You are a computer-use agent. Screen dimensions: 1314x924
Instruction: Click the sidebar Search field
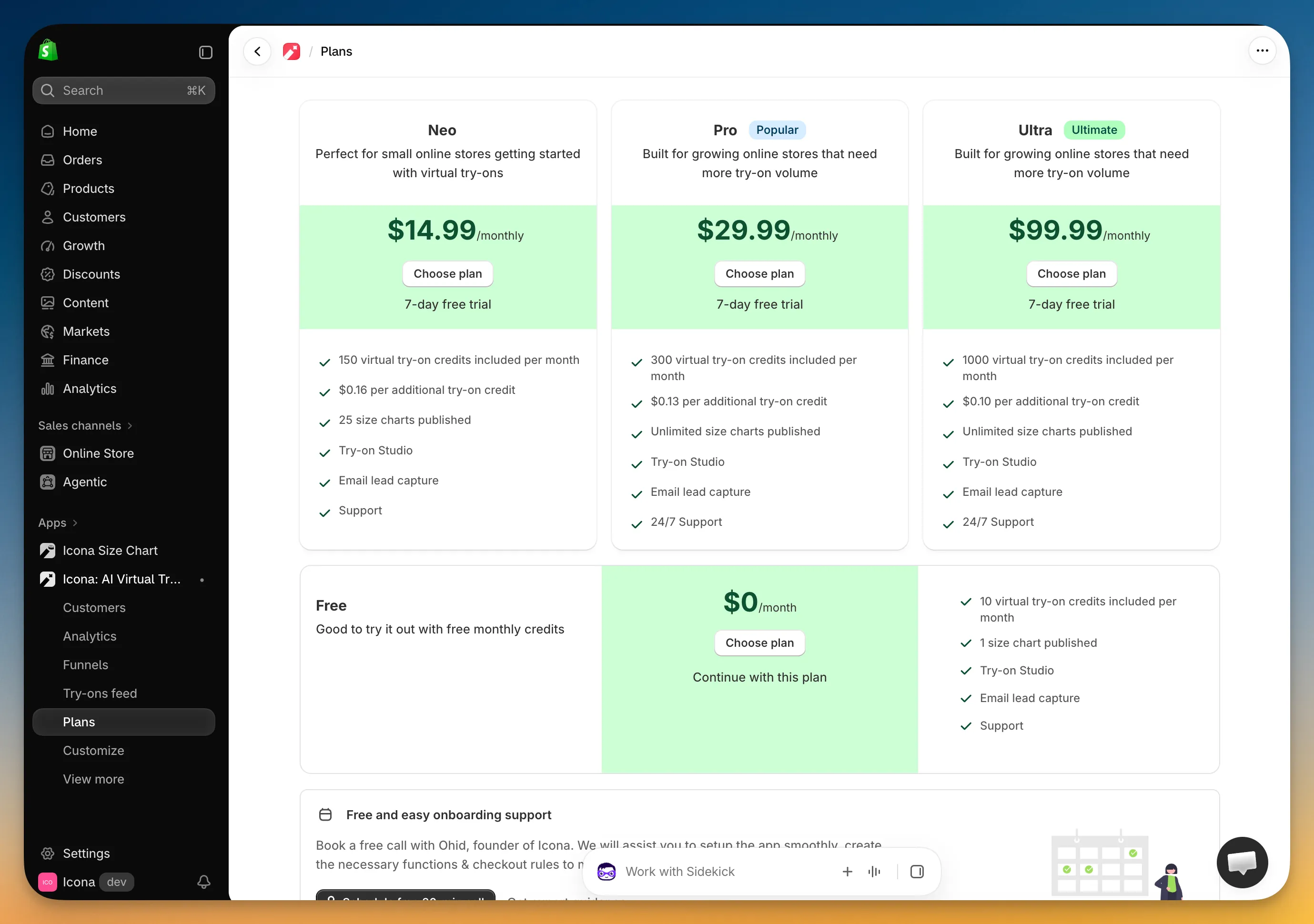pos(123,90)
